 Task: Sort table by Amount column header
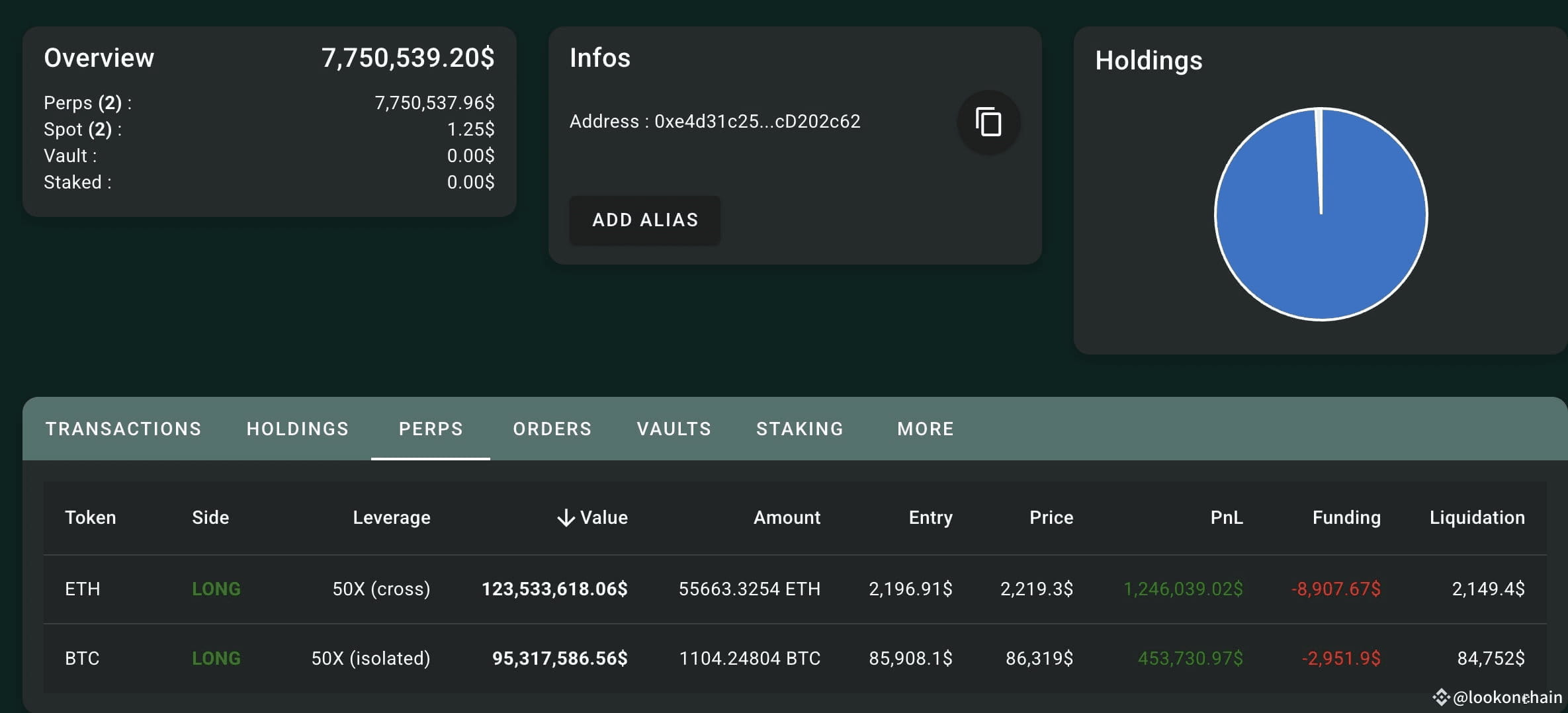point(787,517)
